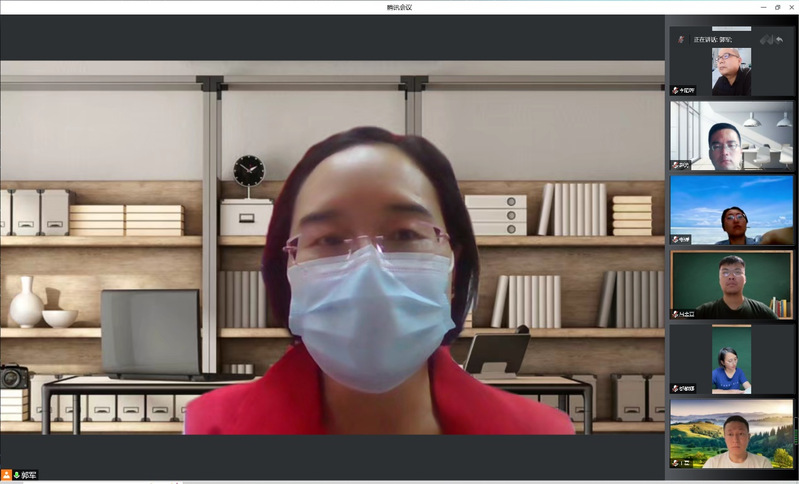Click the muted mic icon on blue-shirt woman tile
799x484 pixels.
[675, 389]
